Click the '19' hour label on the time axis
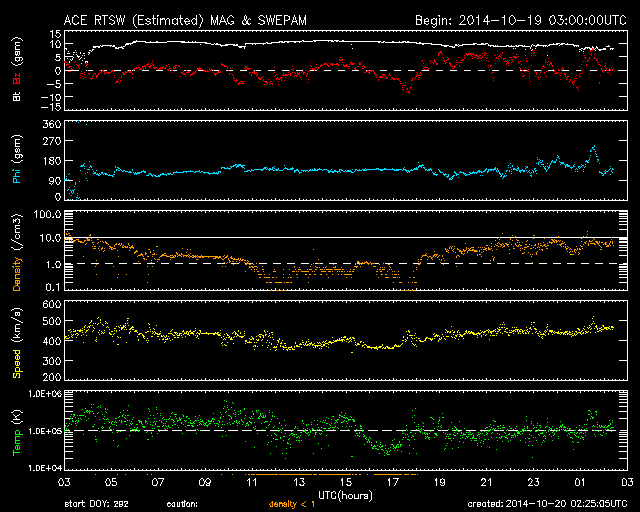The height and width of the screenshot is (512, 640). click(440, 482)
